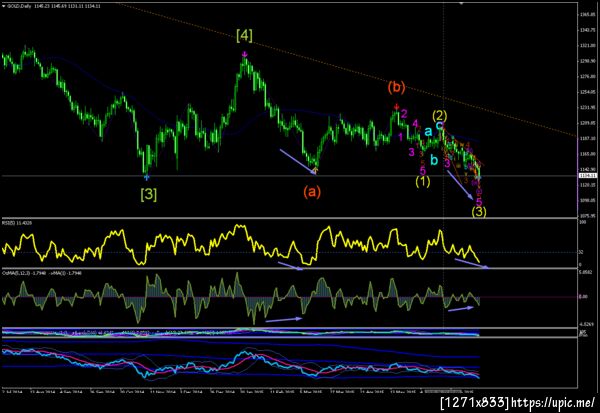
Task: Select the yellow (3) wave label
Action: tap(479, 212)
